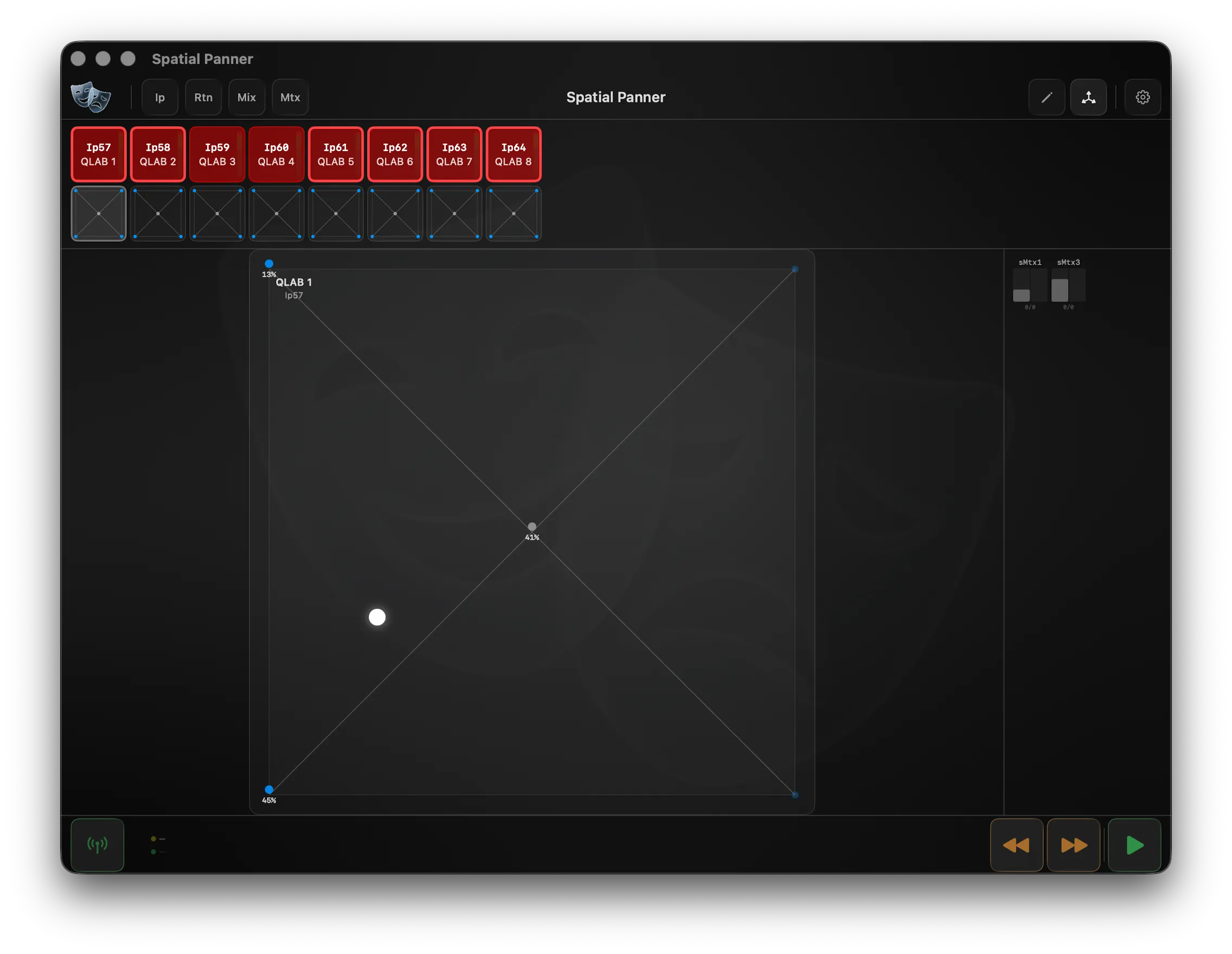Toggle the broadcast antenna connection button
The image size is (1232, 954).
click(x=98, y=845)
